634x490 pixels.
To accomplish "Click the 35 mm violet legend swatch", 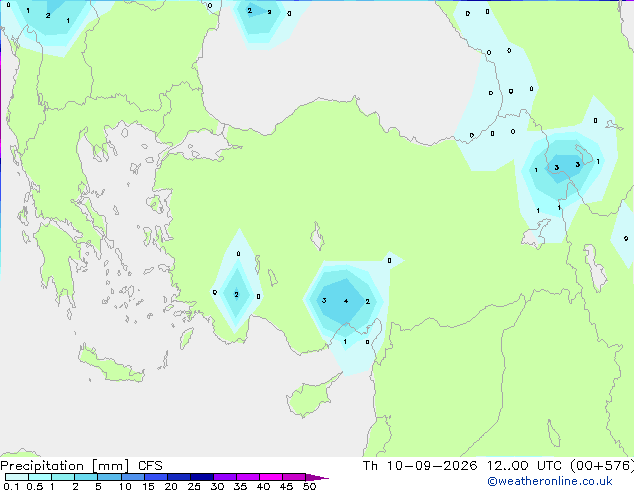I will tap(248, 477).
